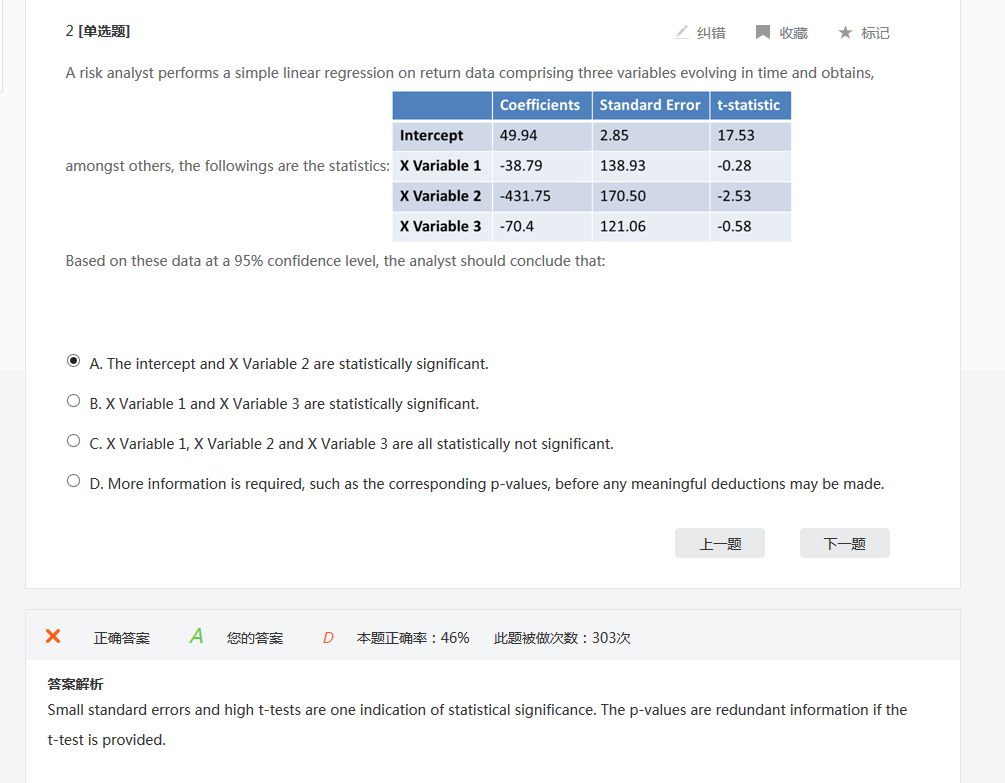Click the star icon beside 标记

pyautogui.click(x=845, y=32)
